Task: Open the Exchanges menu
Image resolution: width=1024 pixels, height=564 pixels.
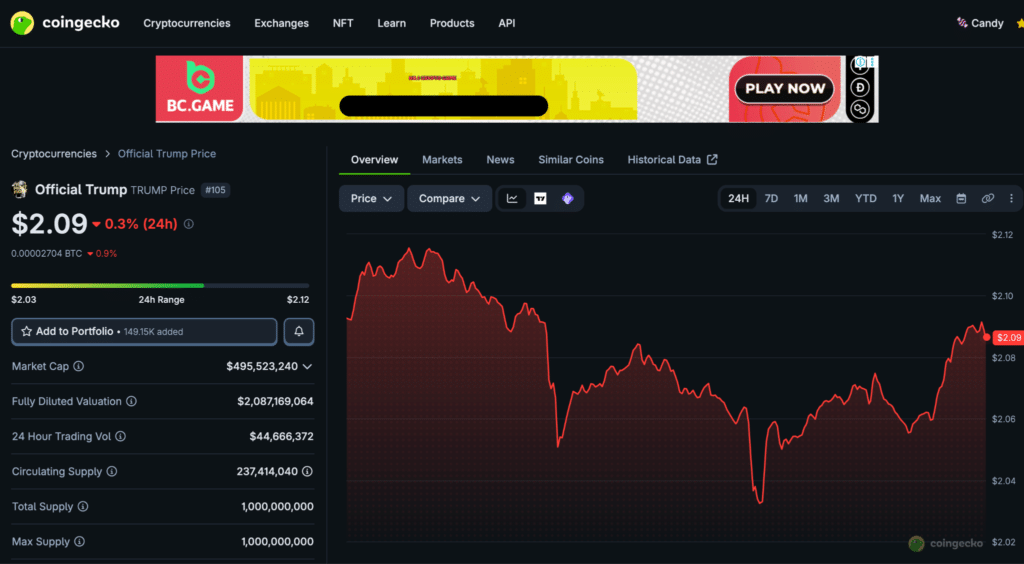Action: 281,23
